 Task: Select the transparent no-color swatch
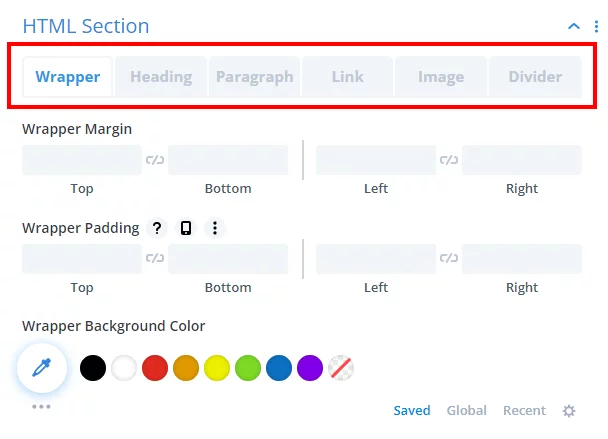[341, 368]
